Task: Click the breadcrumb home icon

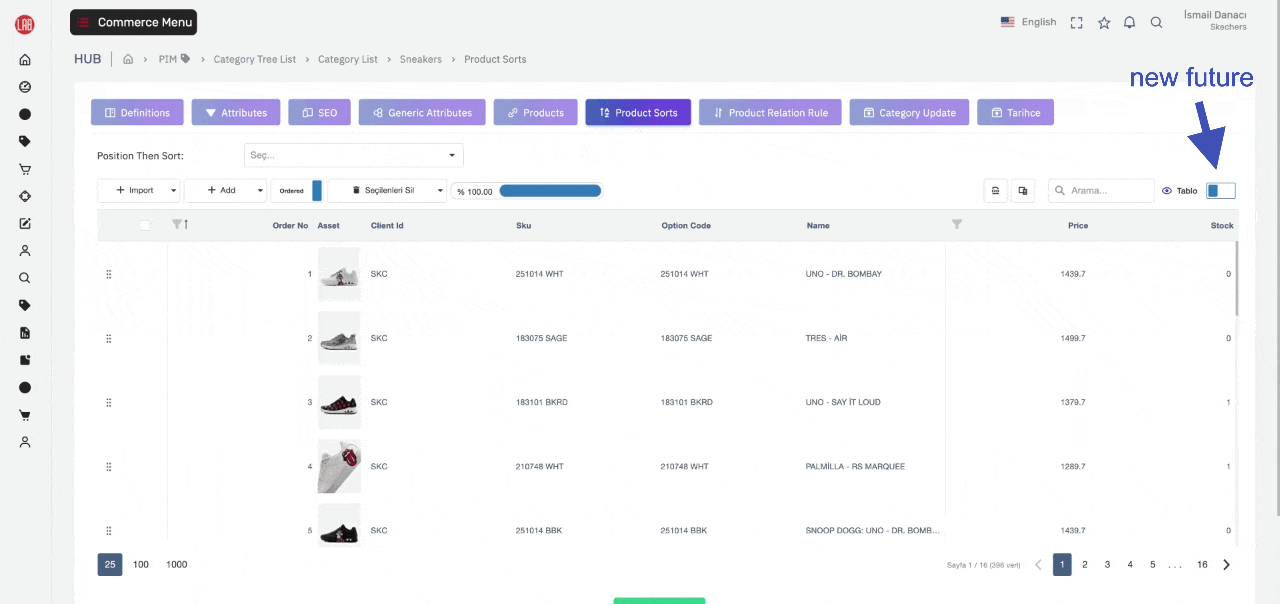Action: [x=128, y=59]
